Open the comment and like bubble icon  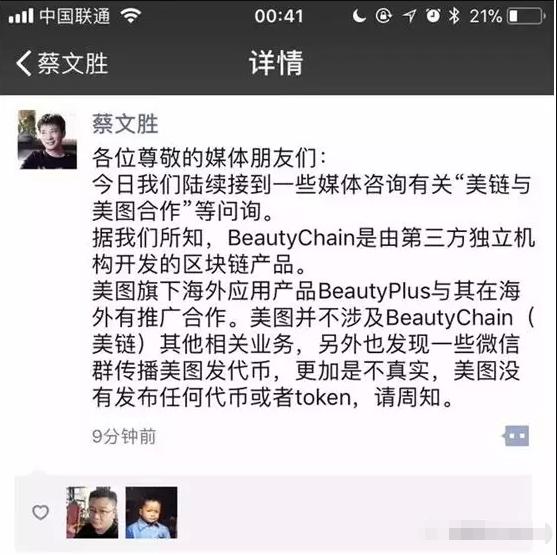click(x=516, y=436)
